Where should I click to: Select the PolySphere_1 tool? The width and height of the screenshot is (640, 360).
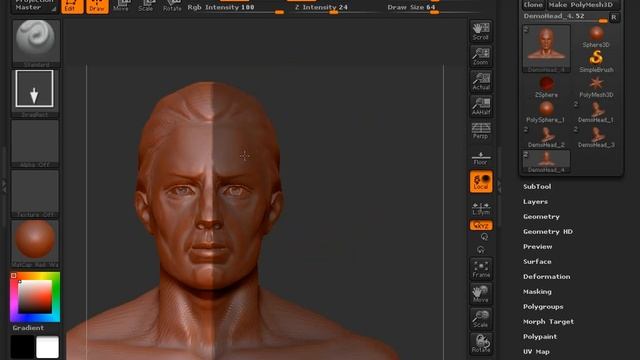(546, 112)
